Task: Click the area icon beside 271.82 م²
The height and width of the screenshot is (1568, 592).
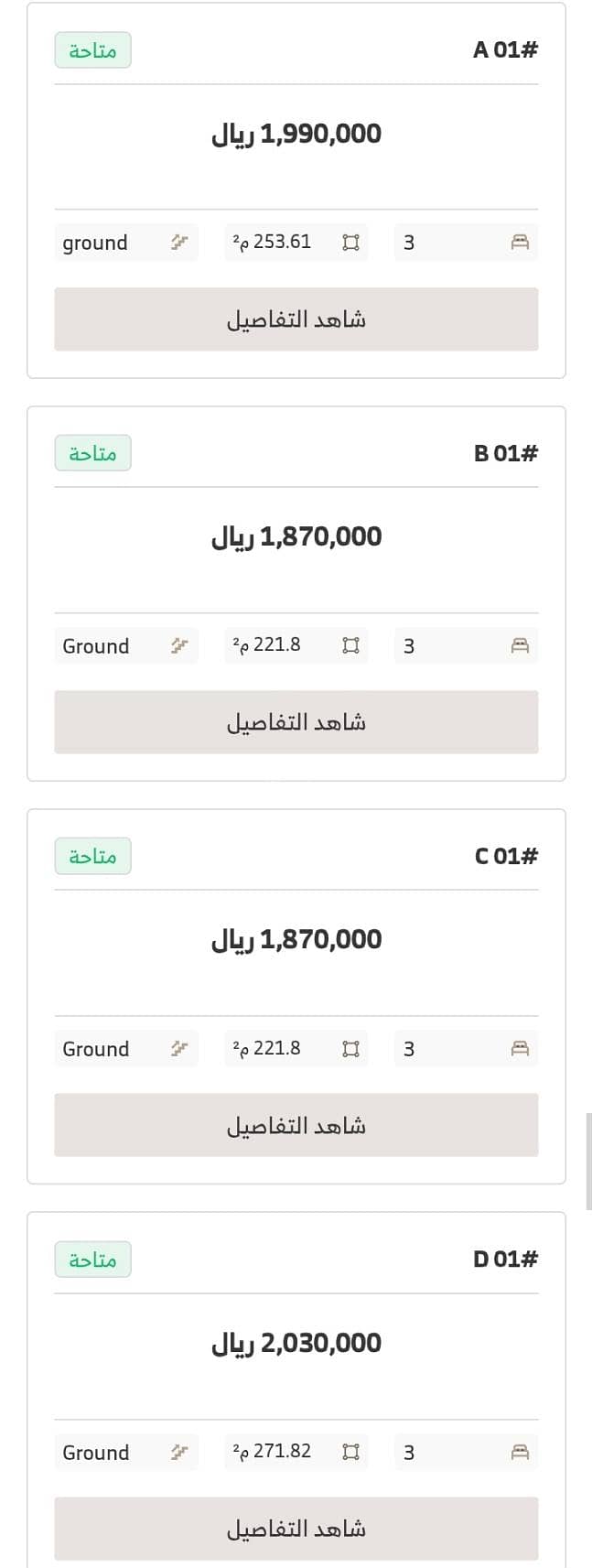Action: tap(350, 1452)
